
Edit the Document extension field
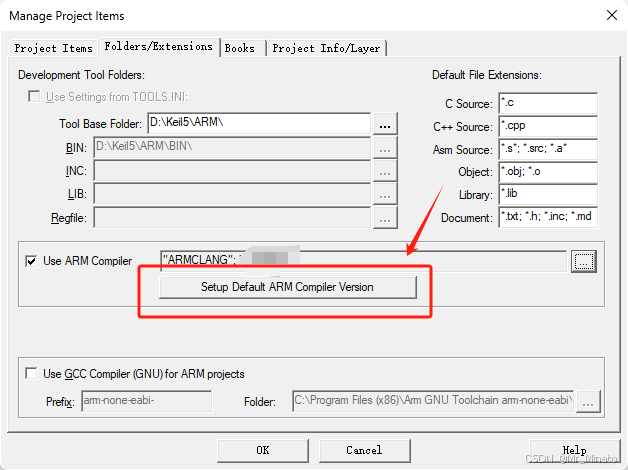[x=548, y=217]
